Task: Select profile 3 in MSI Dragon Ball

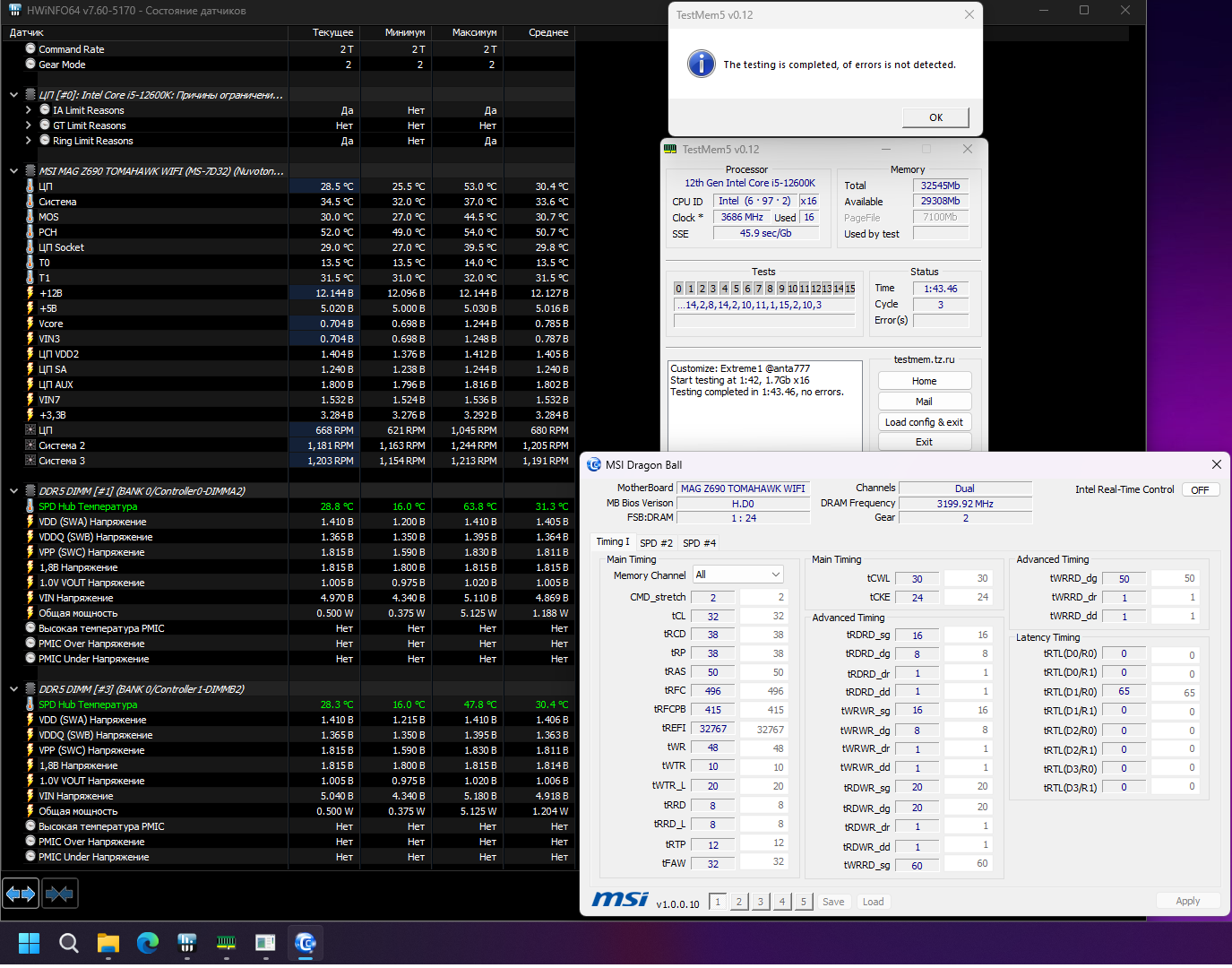Action: (x=761, y=902)
